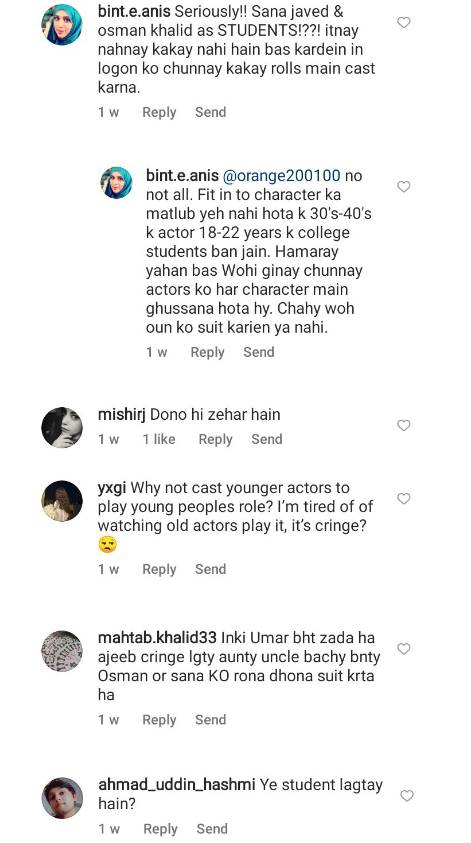Like yxgi's comment about younger actors
The width and height of the screenshot is (471, 843).
(403, 498)
